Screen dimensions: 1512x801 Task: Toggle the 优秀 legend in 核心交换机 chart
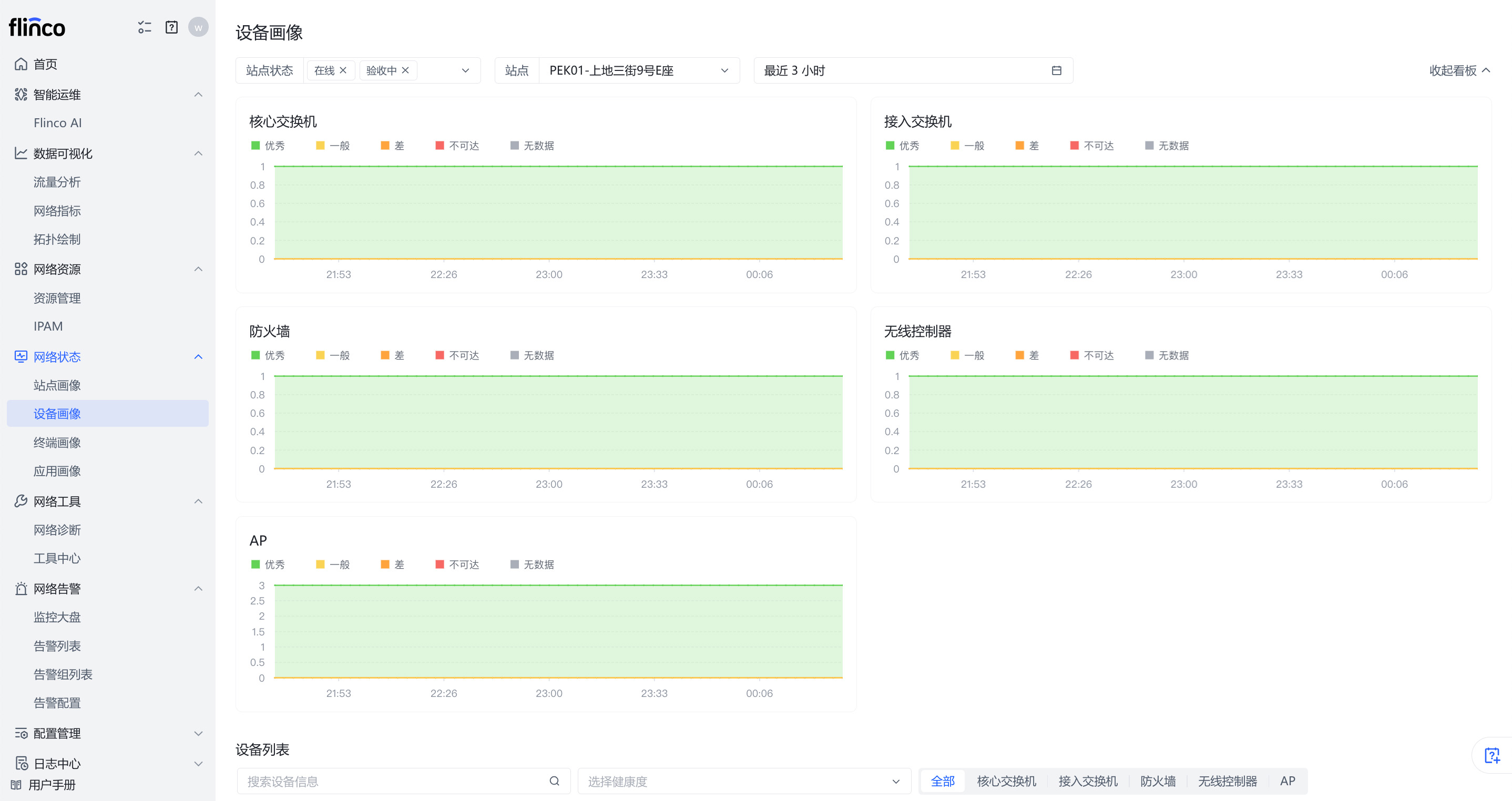point(268,146)
